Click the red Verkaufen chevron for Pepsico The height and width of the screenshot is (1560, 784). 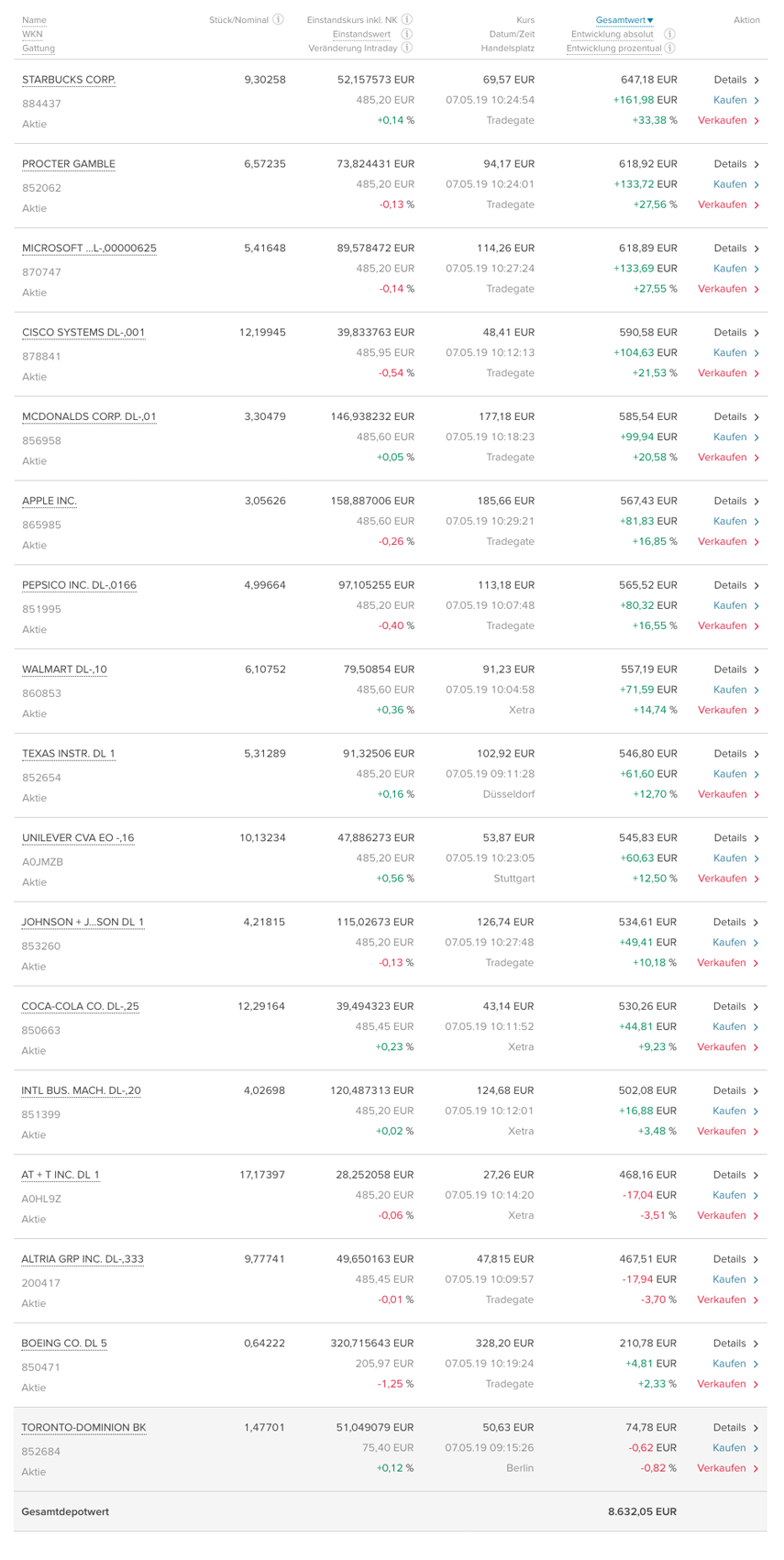tap(756, 626)
